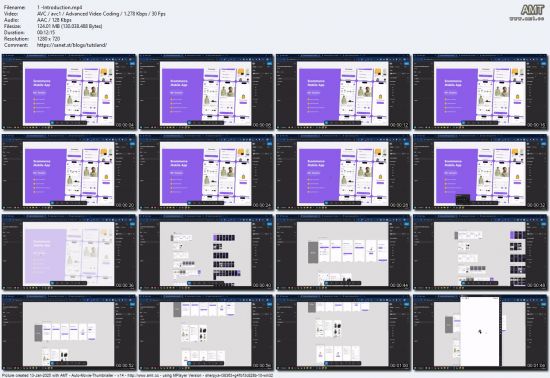The height and width of the screenshot is (378, 550).
Task: Click the audio value 'AAC / 128 Kbps'
Action: coord(54,20)
